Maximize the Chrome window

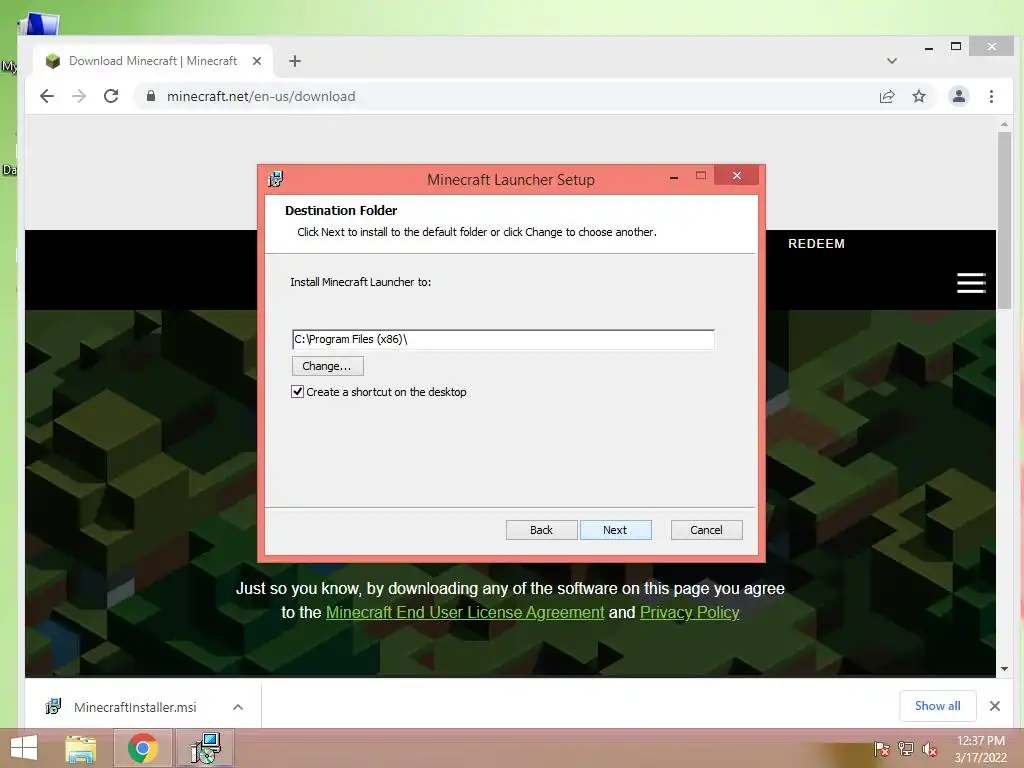[955, 46]
